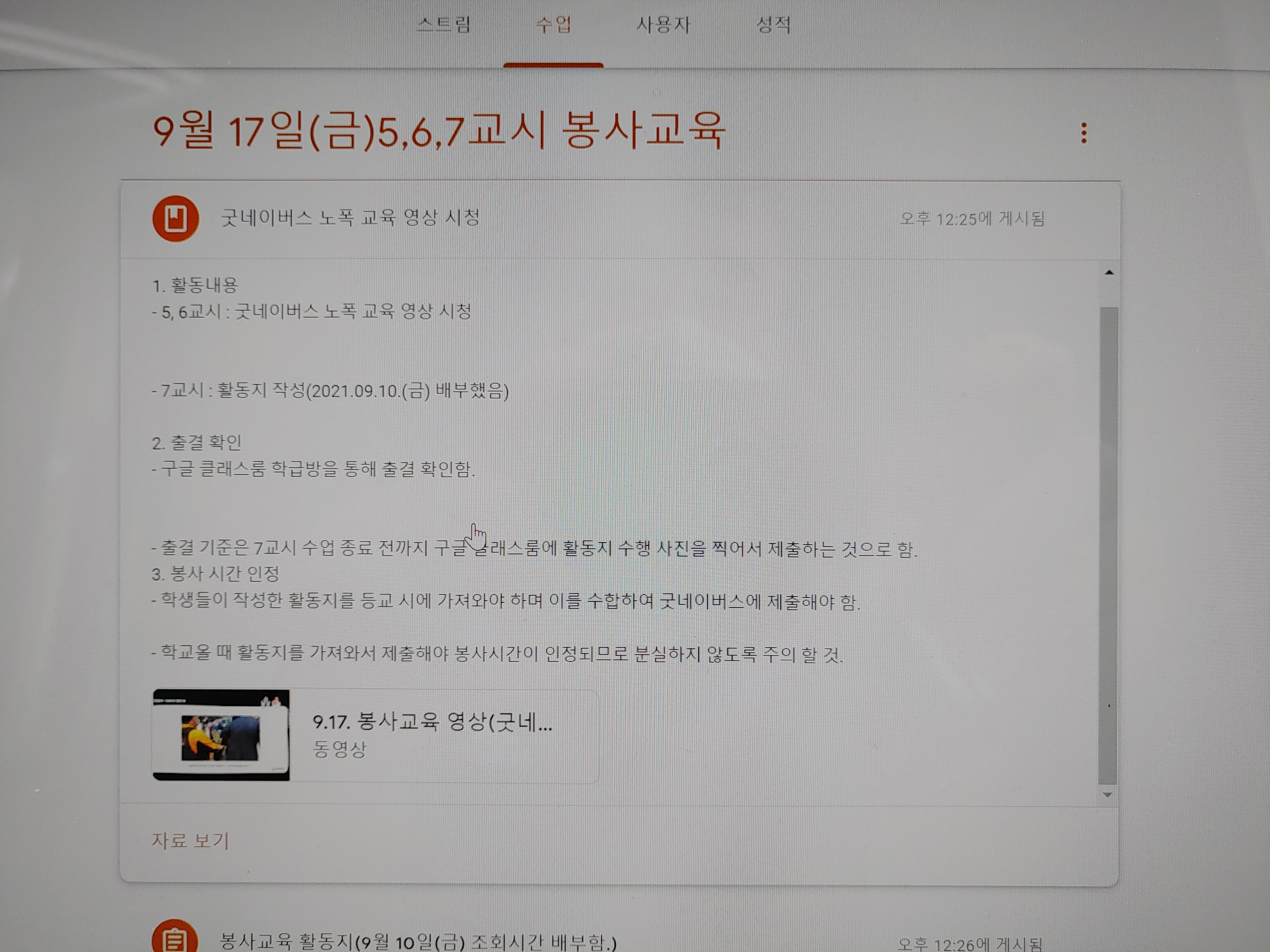Image resolution: width=1270 pixels, height=952 pixels.
Task: Click the 동영상 label under the attachment title
Action: (339, 749)
